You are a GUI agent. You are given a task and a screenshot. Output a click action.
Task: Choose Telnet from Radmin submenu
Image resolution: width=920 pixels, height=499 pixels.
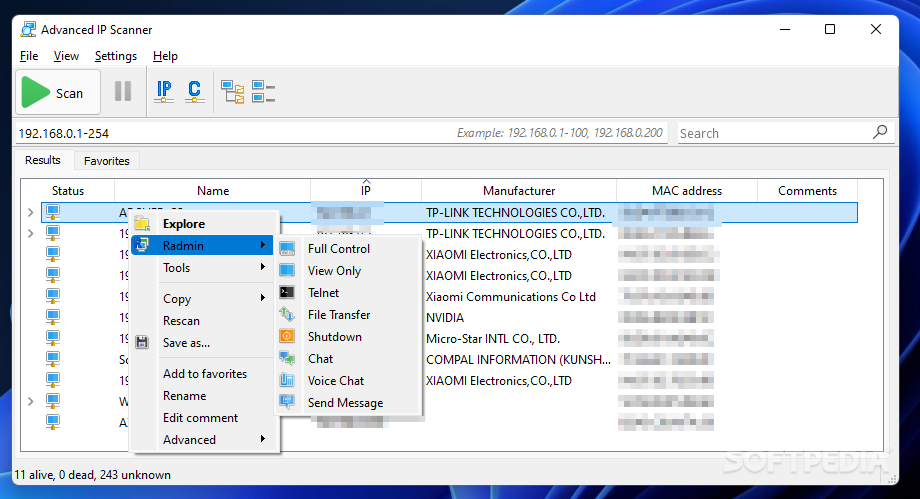(349, 292)
